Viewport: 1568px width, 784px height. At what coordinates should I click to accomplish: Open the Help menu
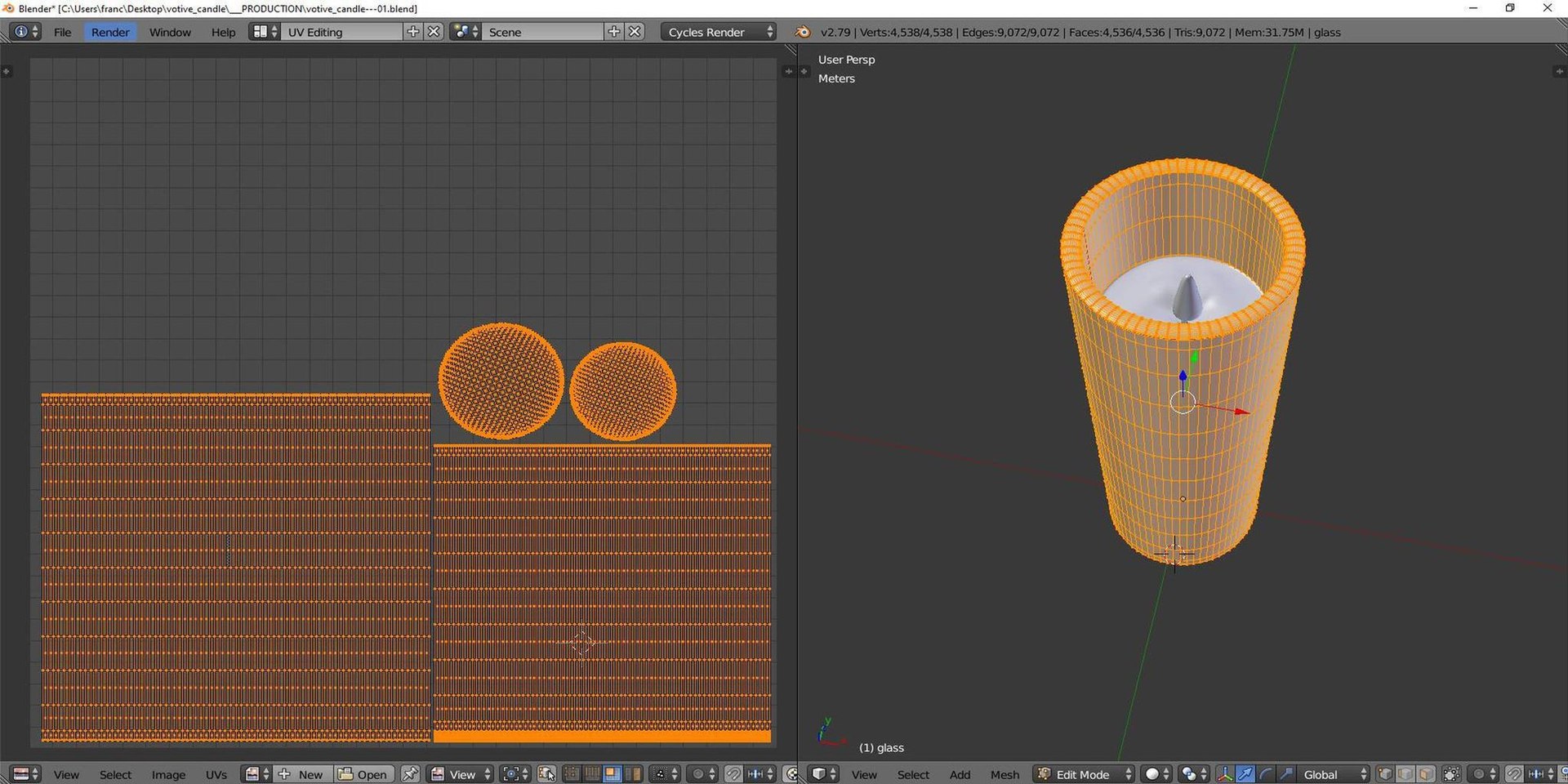pyautogui.click(x=223, y=32)
